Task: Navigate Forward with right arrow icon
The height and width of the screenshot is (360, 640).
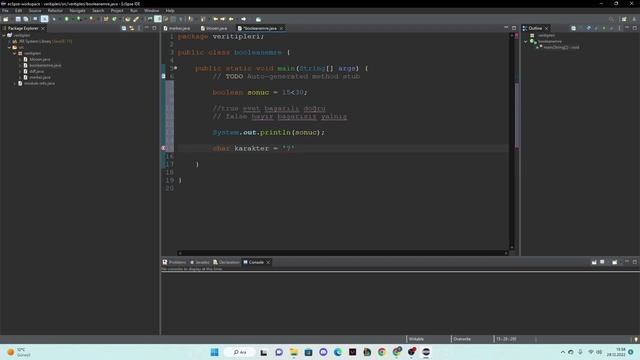Action: (x=244, y=19)
